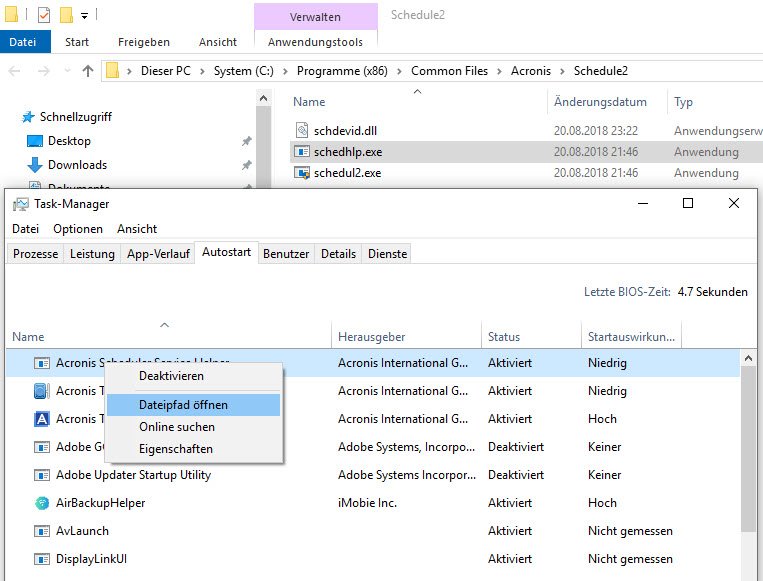Image resolution: width=763 pixels, height=581 pixels.
Task: Click Common Files in the address path
Action: tap(449, 71)
